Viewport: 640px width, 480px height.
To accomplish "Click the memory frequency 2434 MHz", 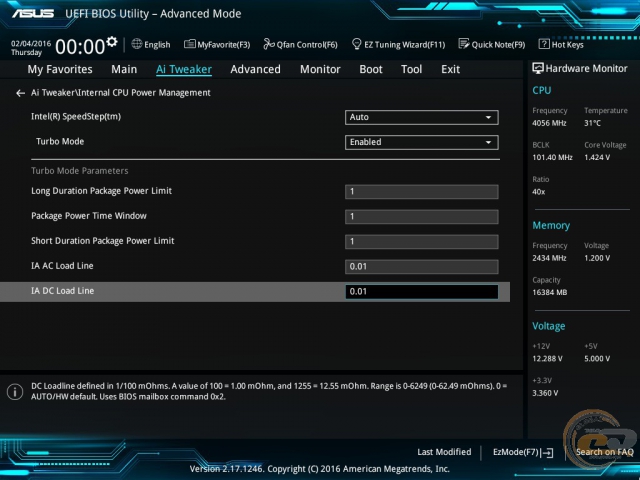I will 549,258.
